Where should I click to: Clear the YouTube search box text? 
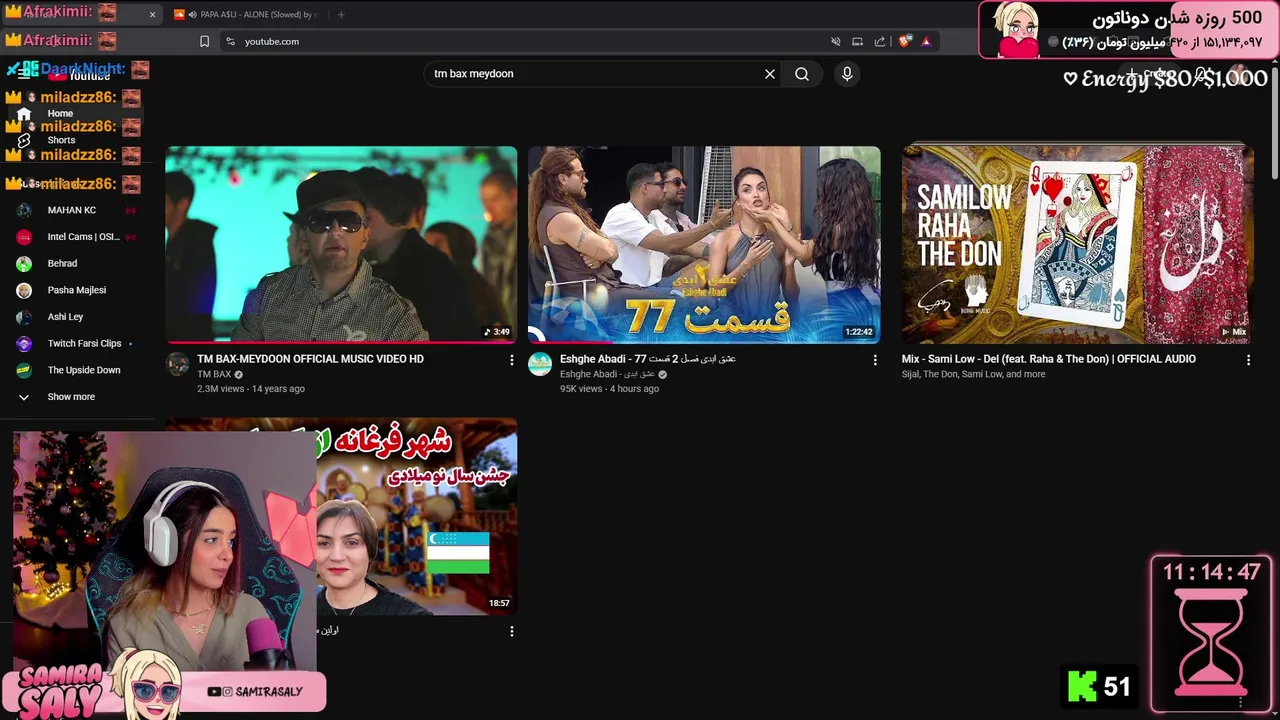[770, 74]
